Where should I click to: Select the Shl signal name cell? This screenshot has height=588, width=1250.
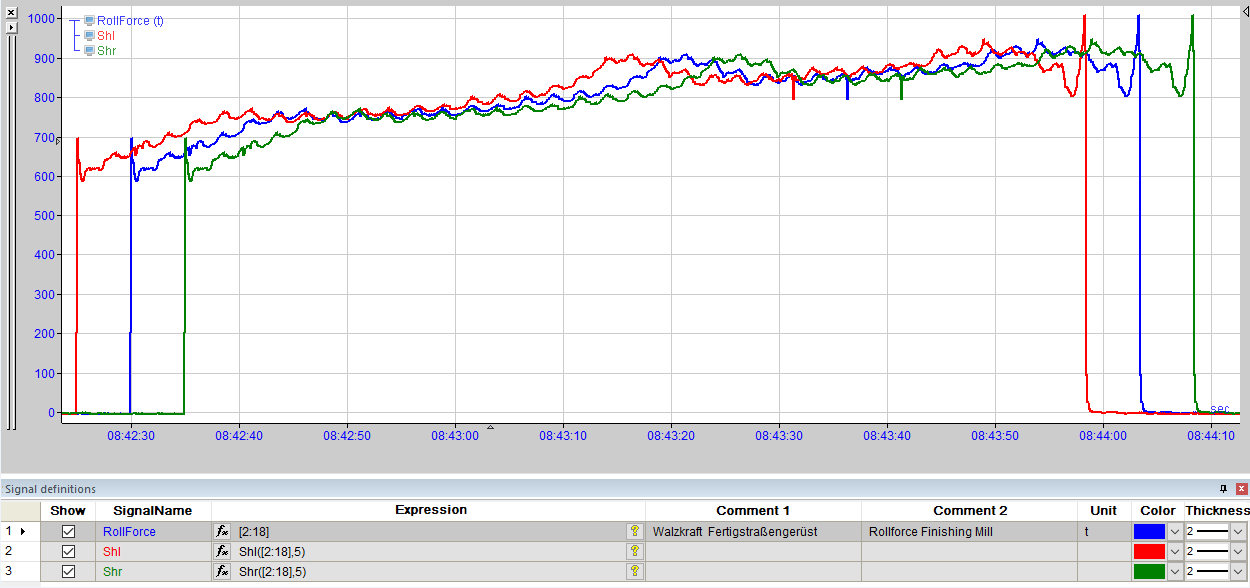coord(153,551)
